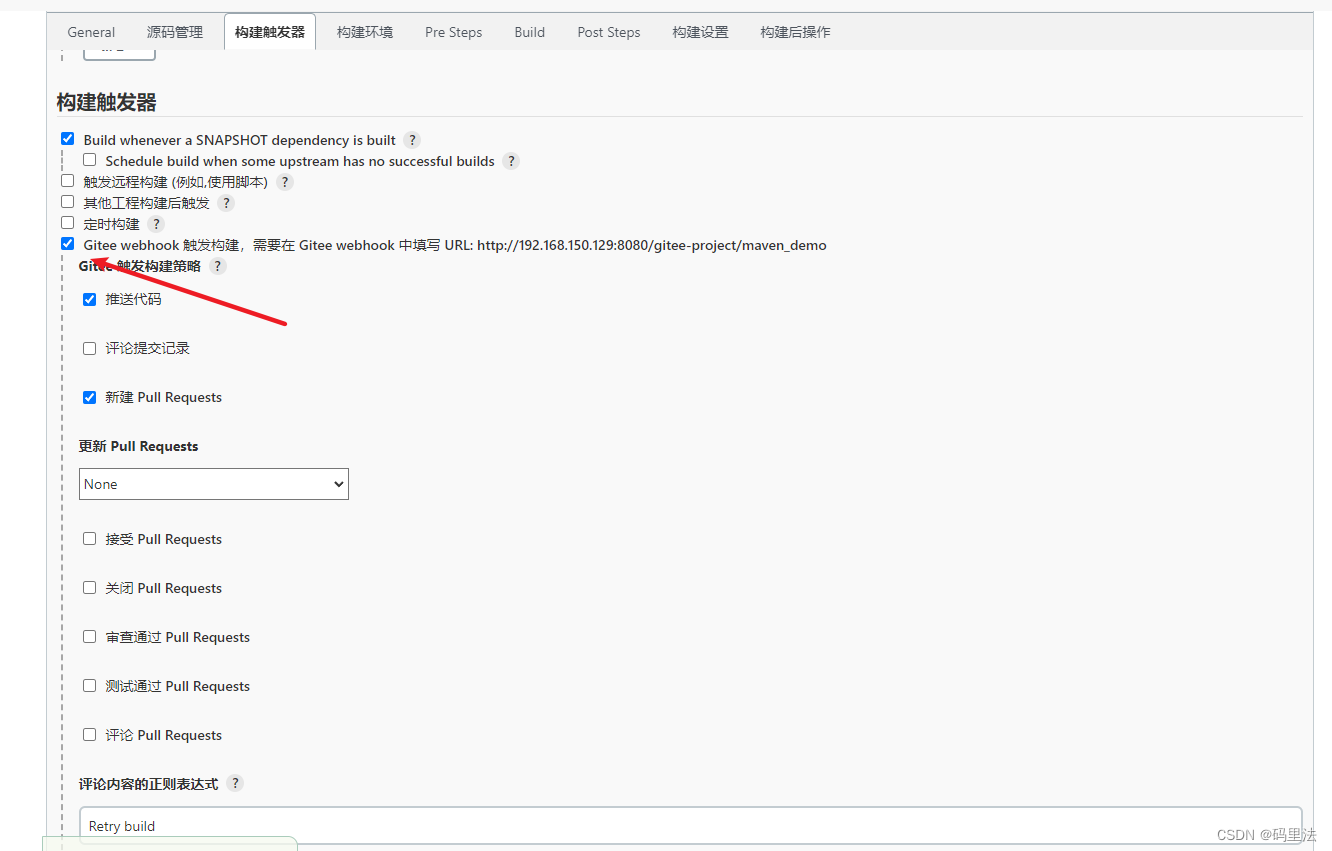
Task: Uncheck 推送代码 checkbox
Action: 90,299
